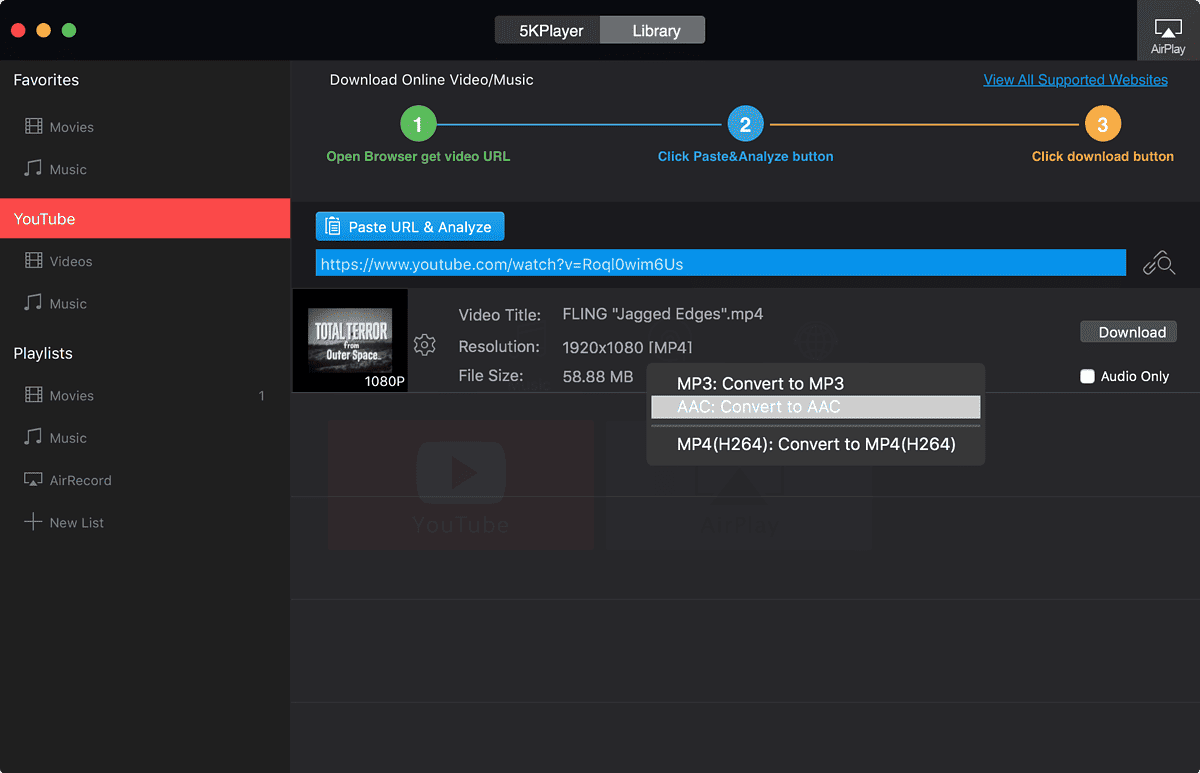
Task: Click the AirPlay icon
Action: coord(1168,29)
